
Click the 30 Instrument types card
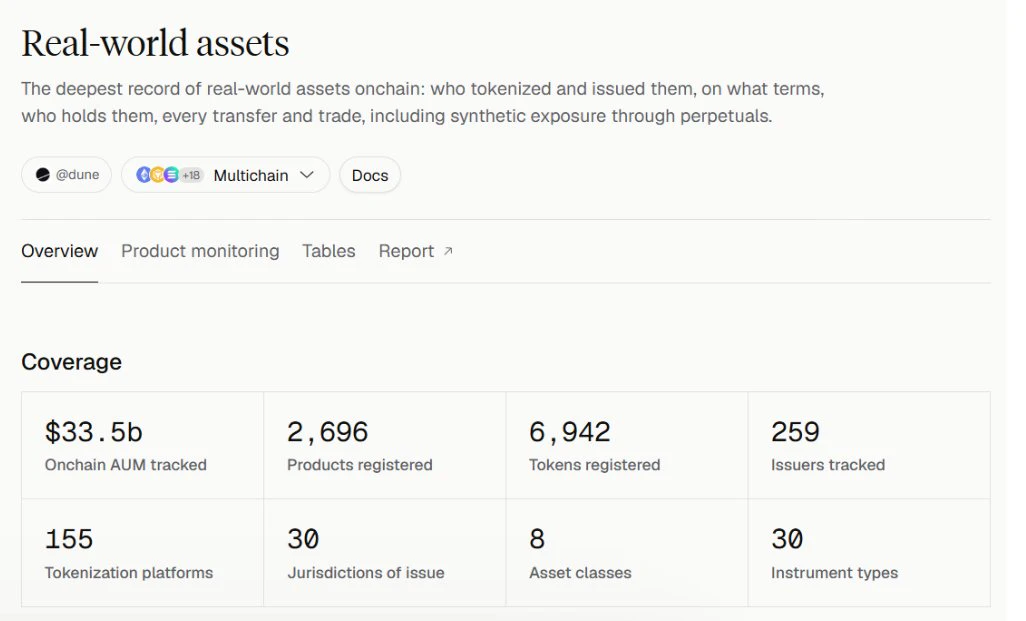[869, 553]
